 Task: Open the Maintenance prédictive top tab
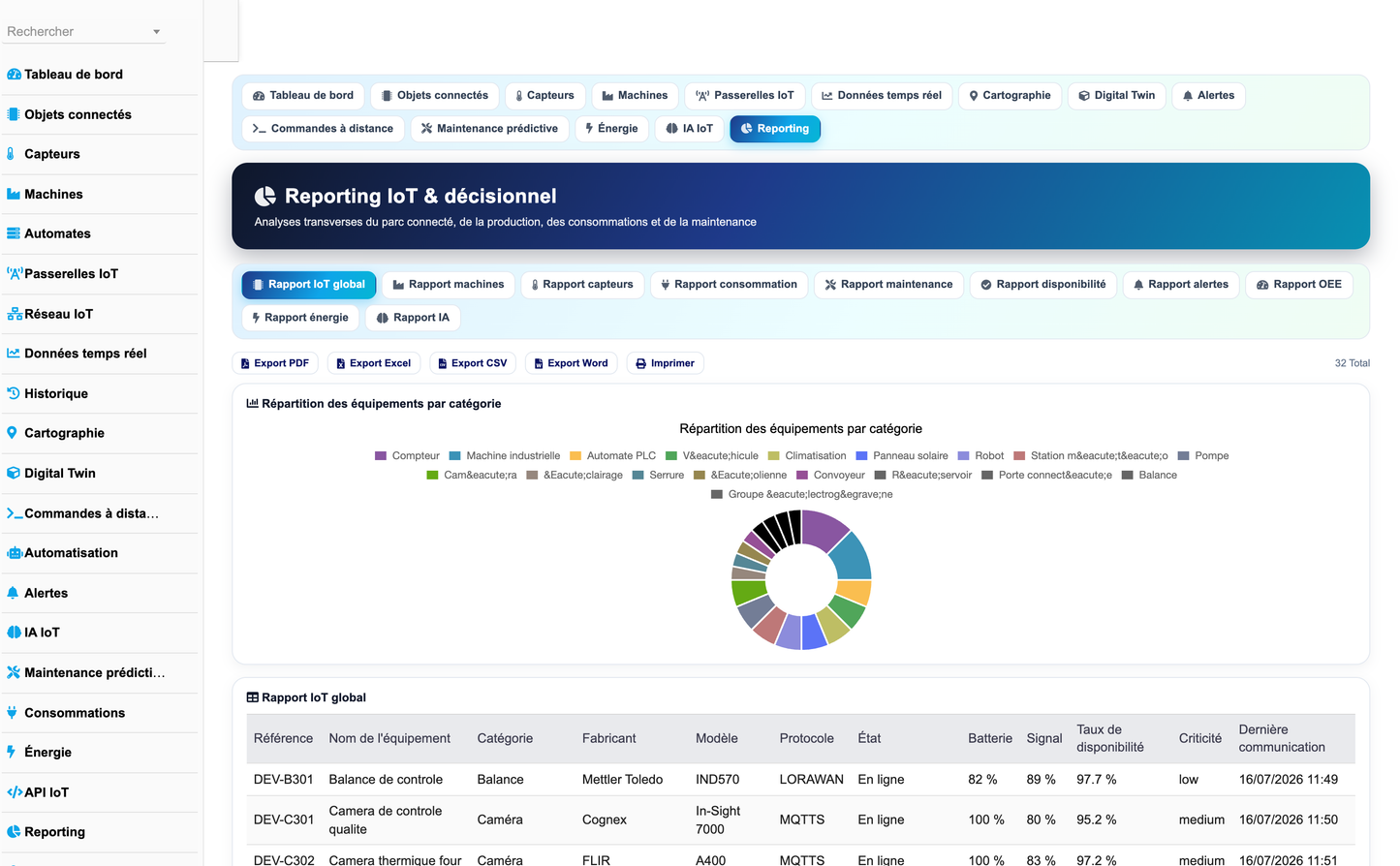[489, 129]
